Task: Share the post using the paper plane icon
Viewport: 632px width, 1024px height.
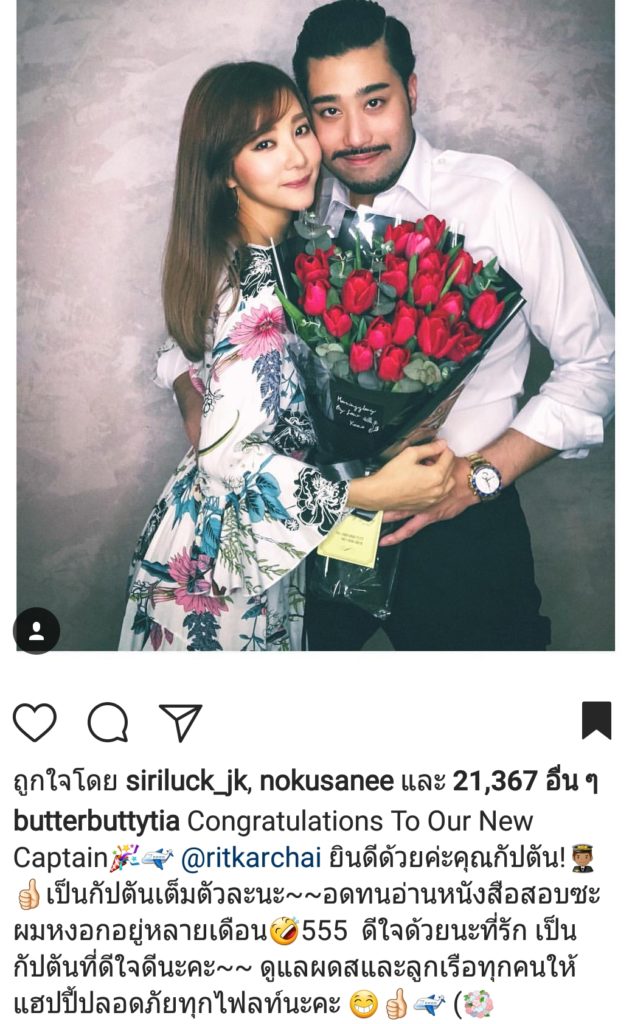Action: 181,722
